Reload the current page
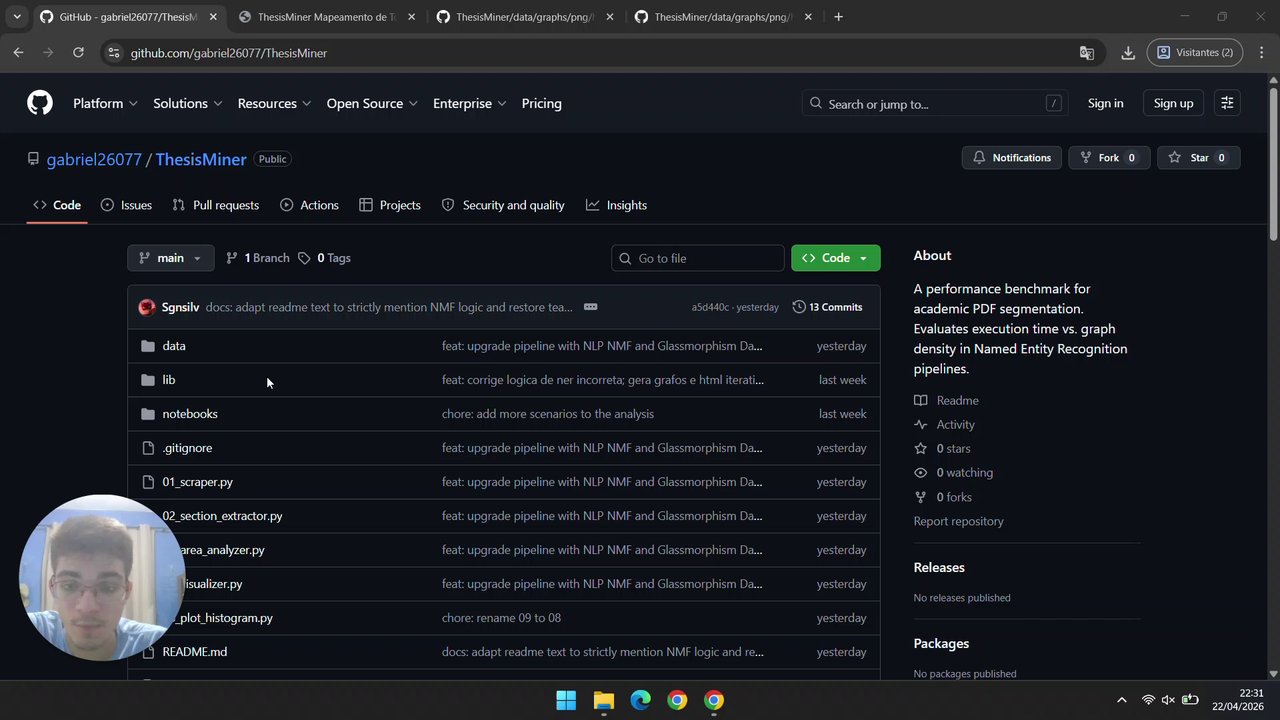The width and height of the screenshot is (1280, 720). [78, 53]
